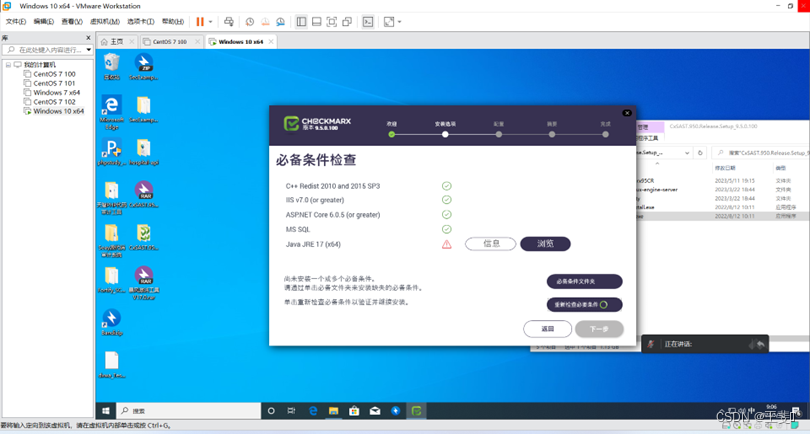
Task: Click the first green welcome step dot
Action: pyautogui.click(x=392, y=134)
